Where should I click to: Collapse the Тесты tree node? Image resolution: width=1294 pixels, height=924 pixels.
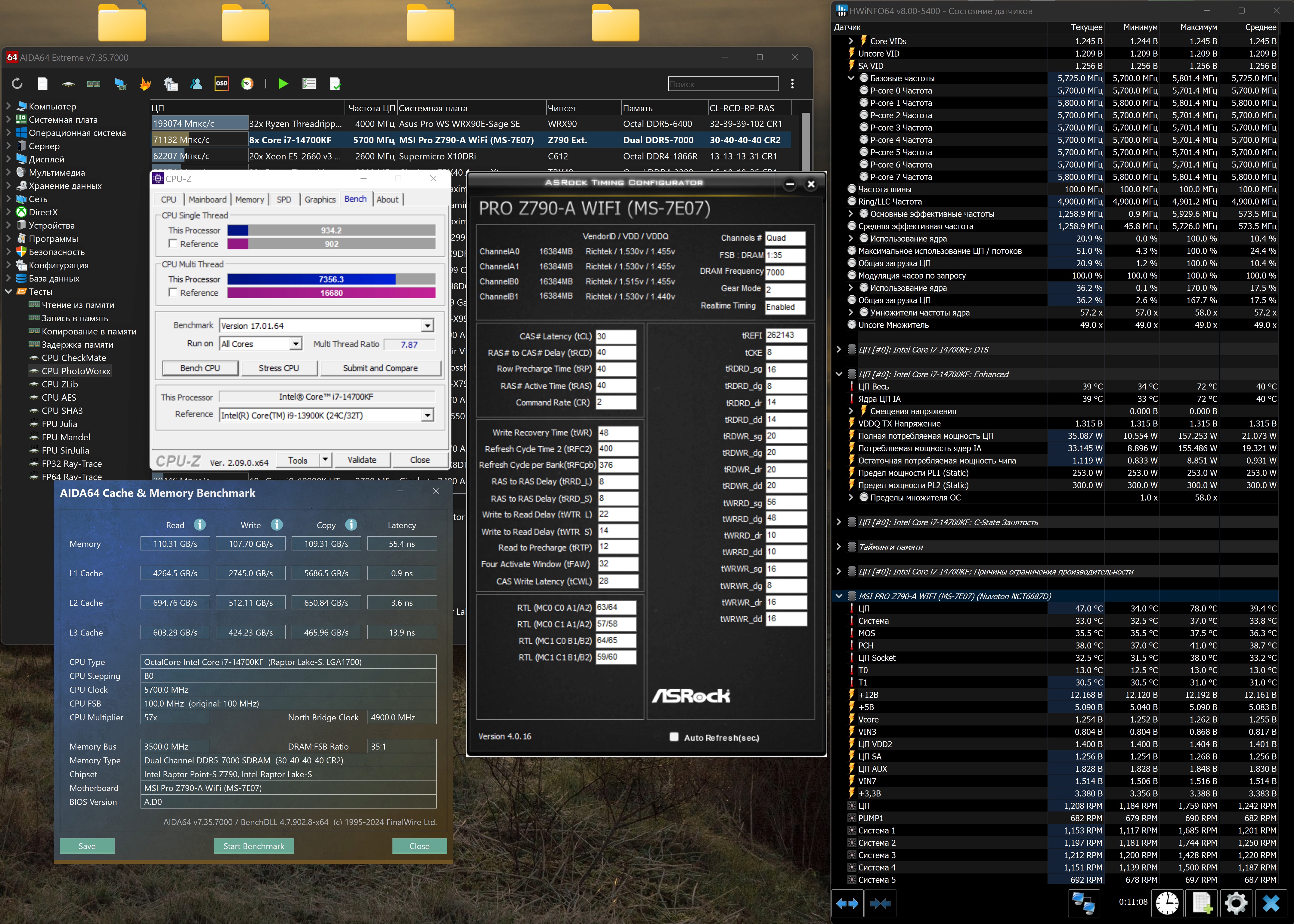tap(8, 291)
